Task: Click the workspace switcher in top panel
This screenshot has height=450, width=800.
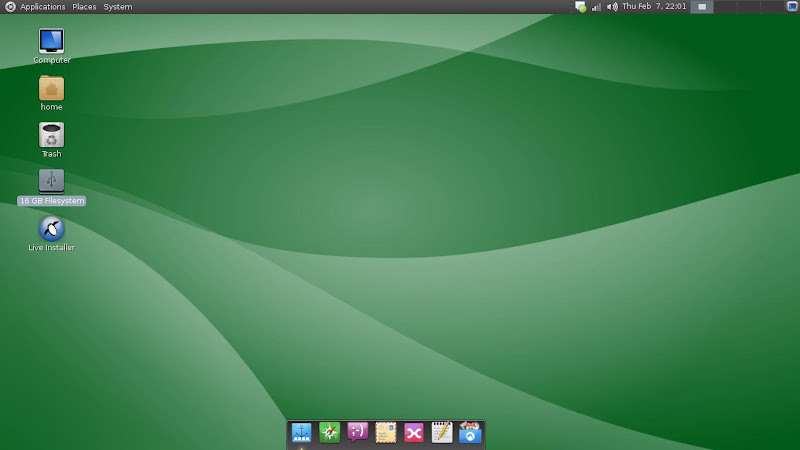Action: coord(703,7)
